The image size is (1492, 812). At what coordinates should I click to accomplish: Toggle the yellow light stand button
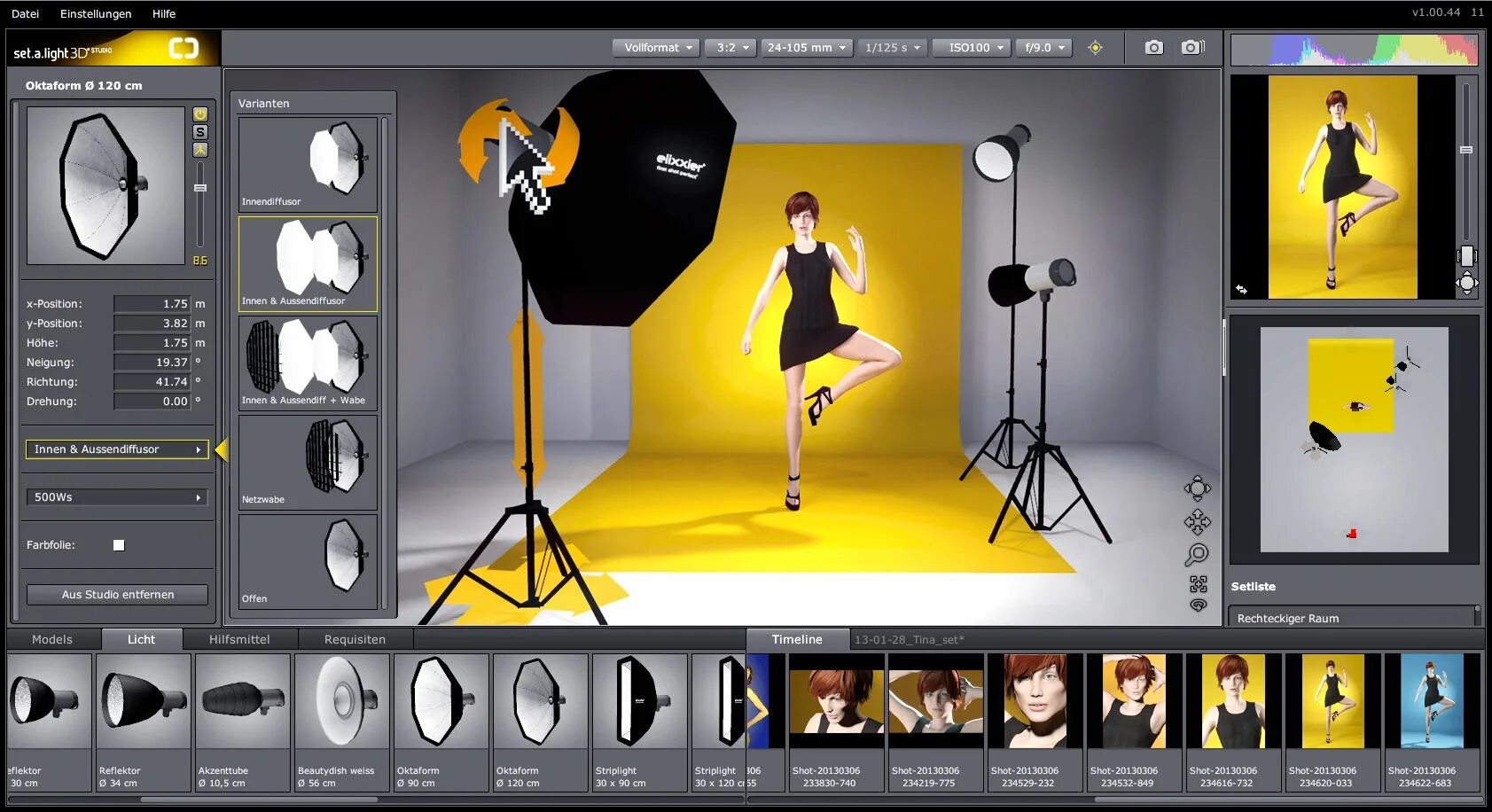(200, 150)
